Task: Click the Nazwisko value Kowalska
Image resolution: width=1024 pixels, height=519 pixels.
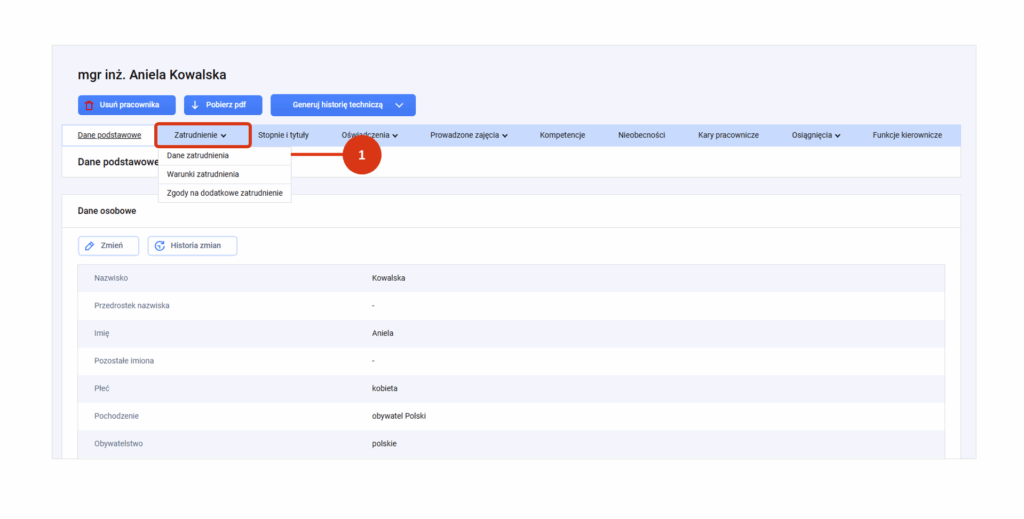Action: coord(389,278)
